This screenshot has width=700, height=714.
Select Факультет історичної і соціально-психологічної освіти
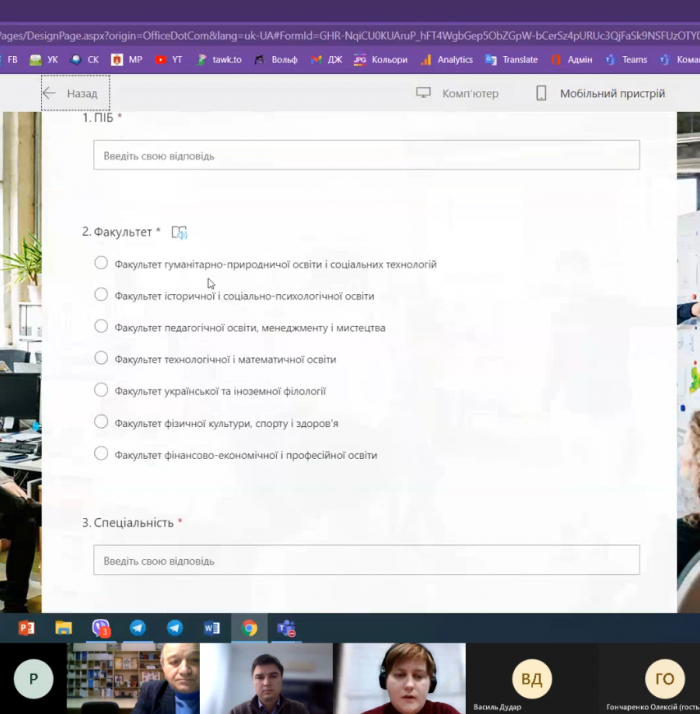[x=101, y=295]
